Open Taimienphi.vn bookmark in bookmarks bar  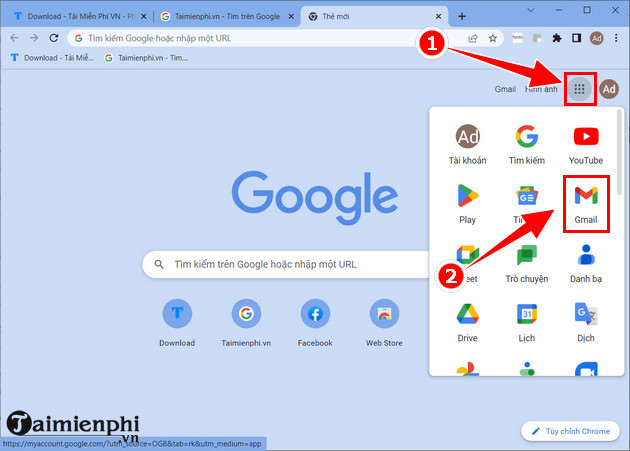tap(146, 58)
